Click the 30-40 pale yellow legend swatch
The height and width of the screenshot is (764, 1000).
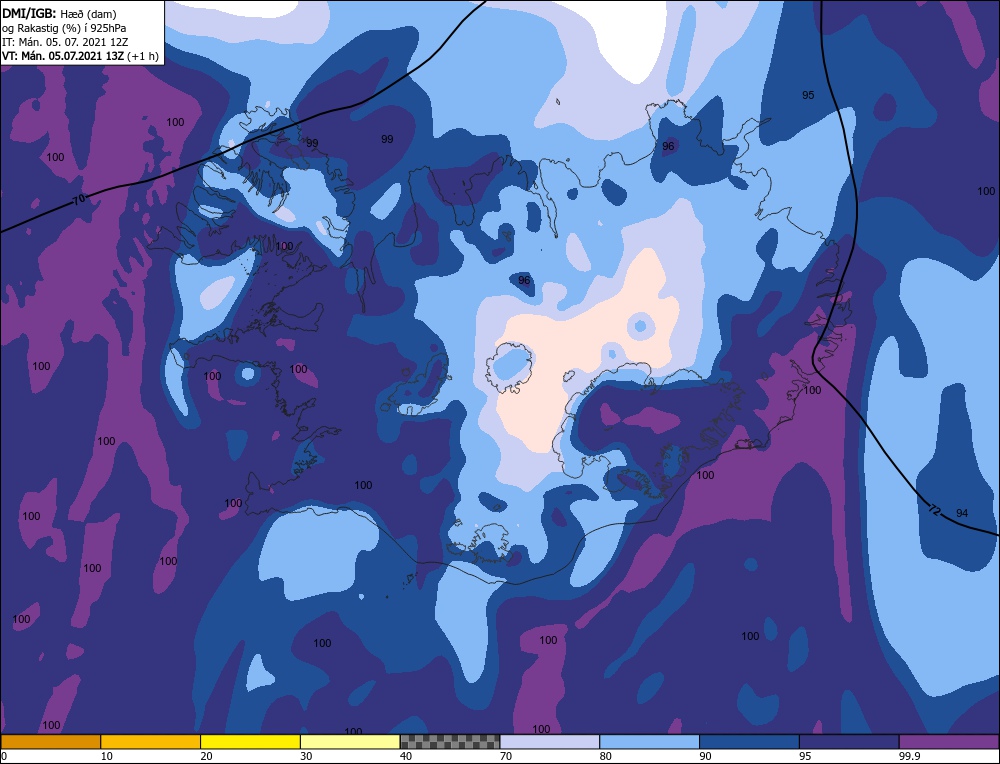click(350, 741)
